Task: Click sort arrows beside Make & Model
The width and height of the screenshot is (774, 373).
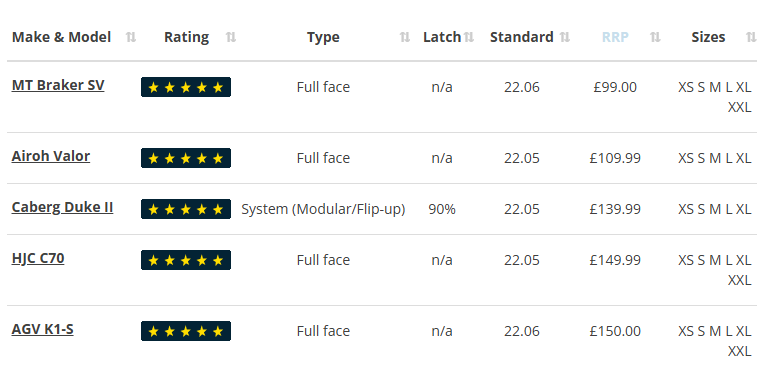Action: (x=131, y=37)
